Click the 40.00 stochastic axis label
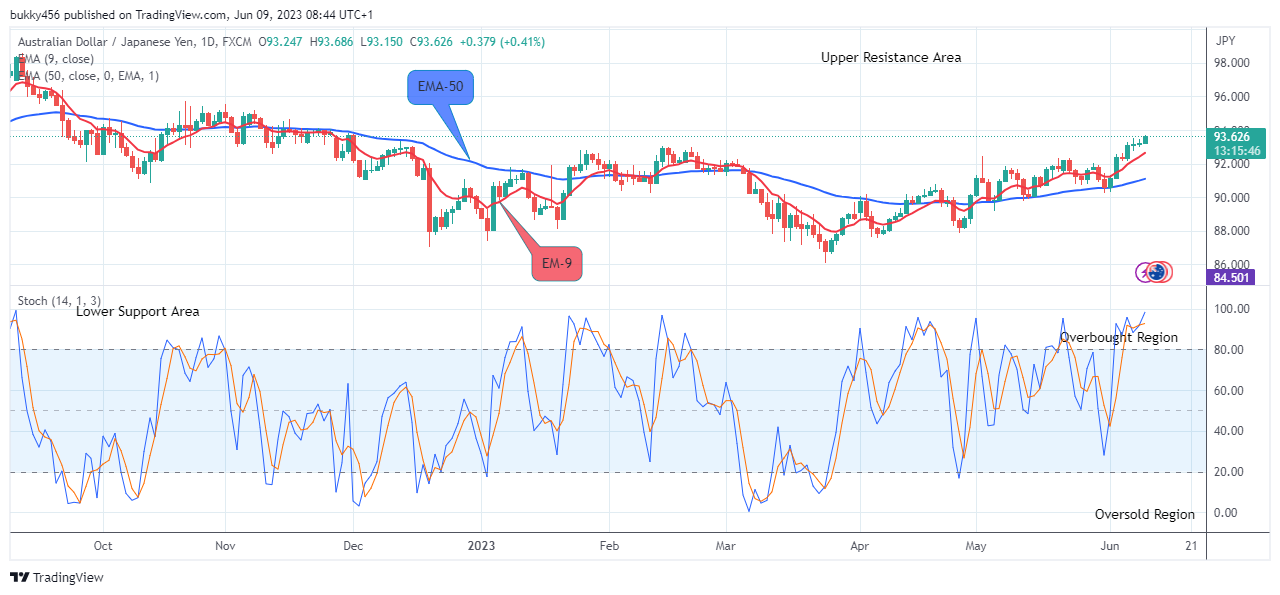This screenshot has height=595, width=1280. [x=1231, y=431]
